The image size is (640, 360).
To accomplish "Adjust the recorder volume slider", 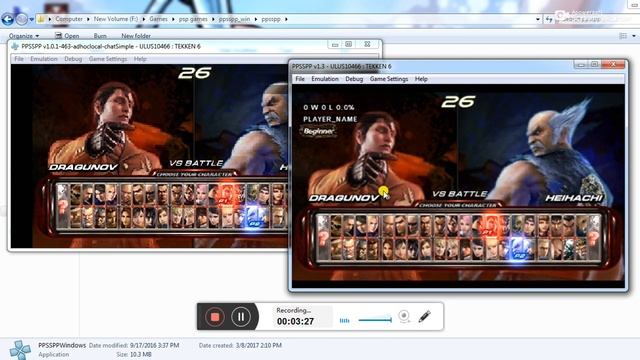I will click(375, 320).
